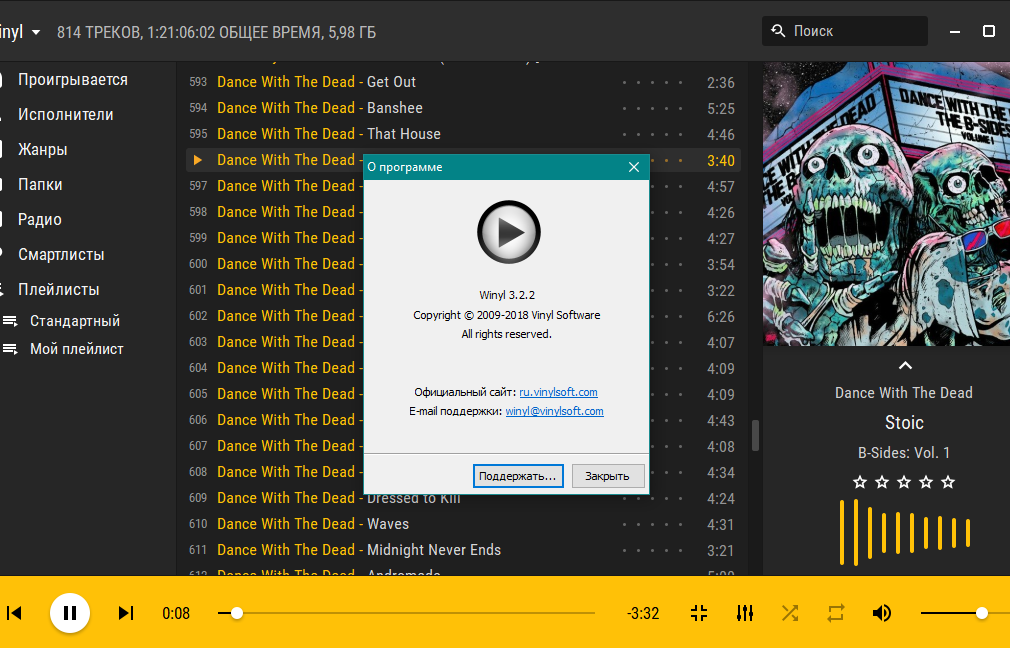Rate the Get Out track
The image size is (1010, 648).
point(653,82)
